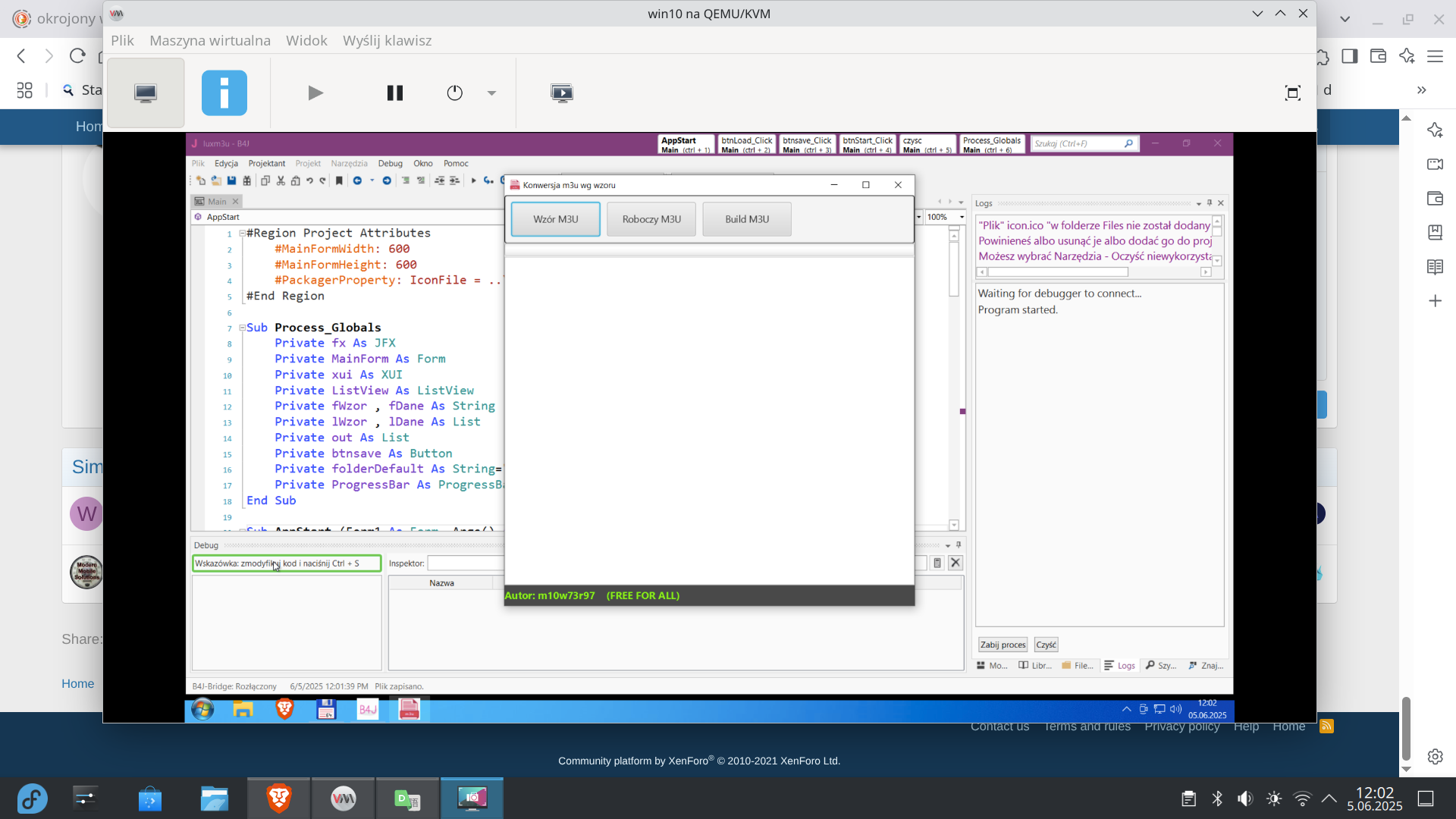
Task: Click the virt-manager console monitor icon
Action: pyautogui.click(x=146, y=93)
